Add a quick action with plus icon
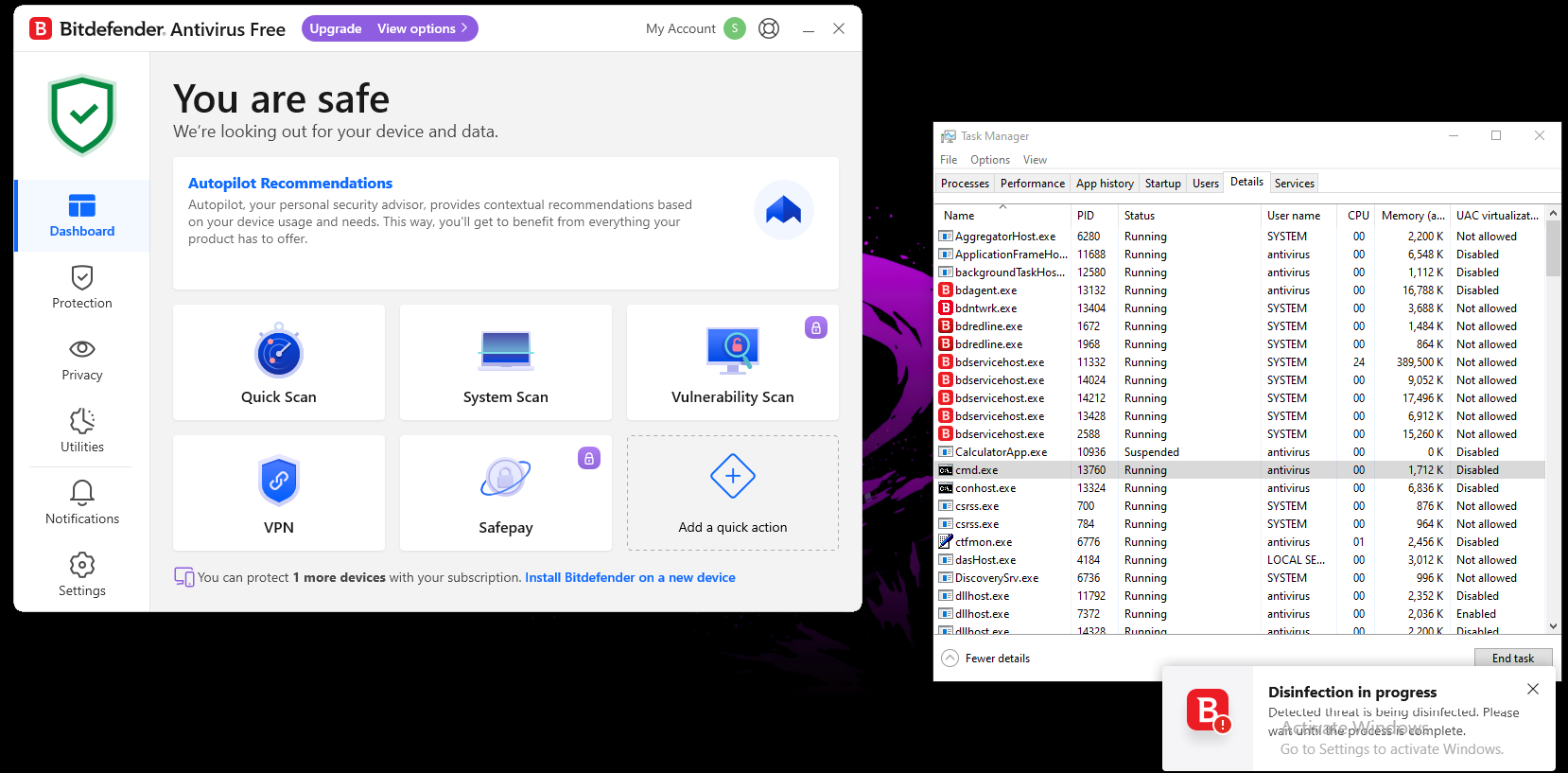 (733, 493)
